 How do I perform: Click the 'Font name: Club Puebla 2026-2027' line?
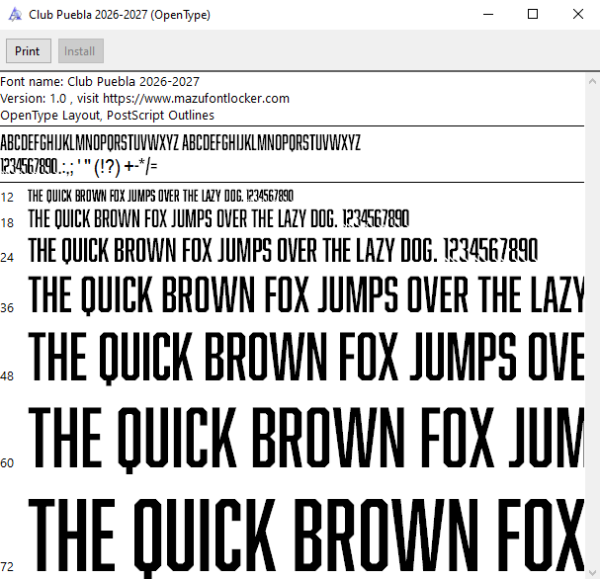[100, 82]
